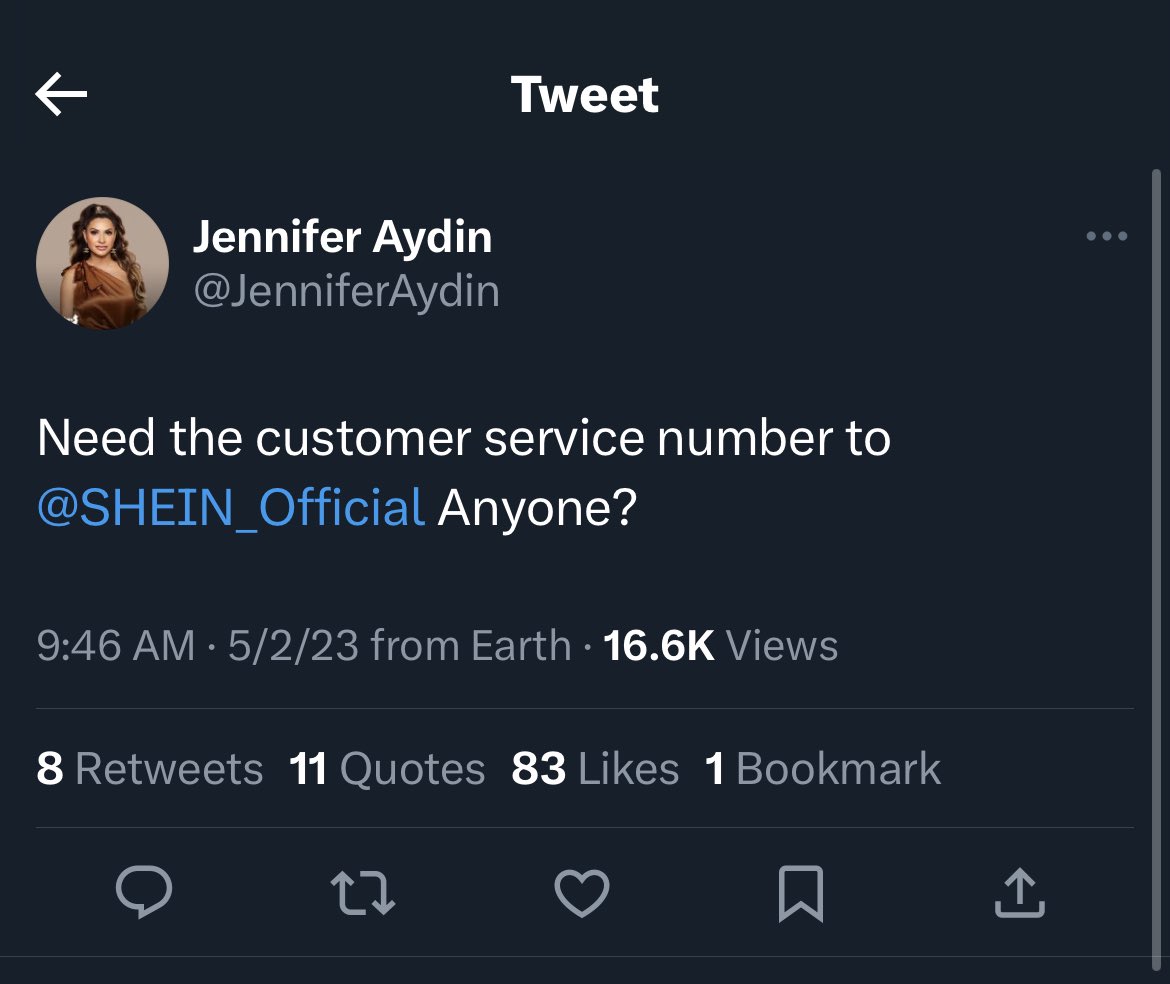This screenshot has width=1170, height=984.
Task: Bookmark this tweet with bookmark icon
Action: pyautogui.click(x=801, y=894)
